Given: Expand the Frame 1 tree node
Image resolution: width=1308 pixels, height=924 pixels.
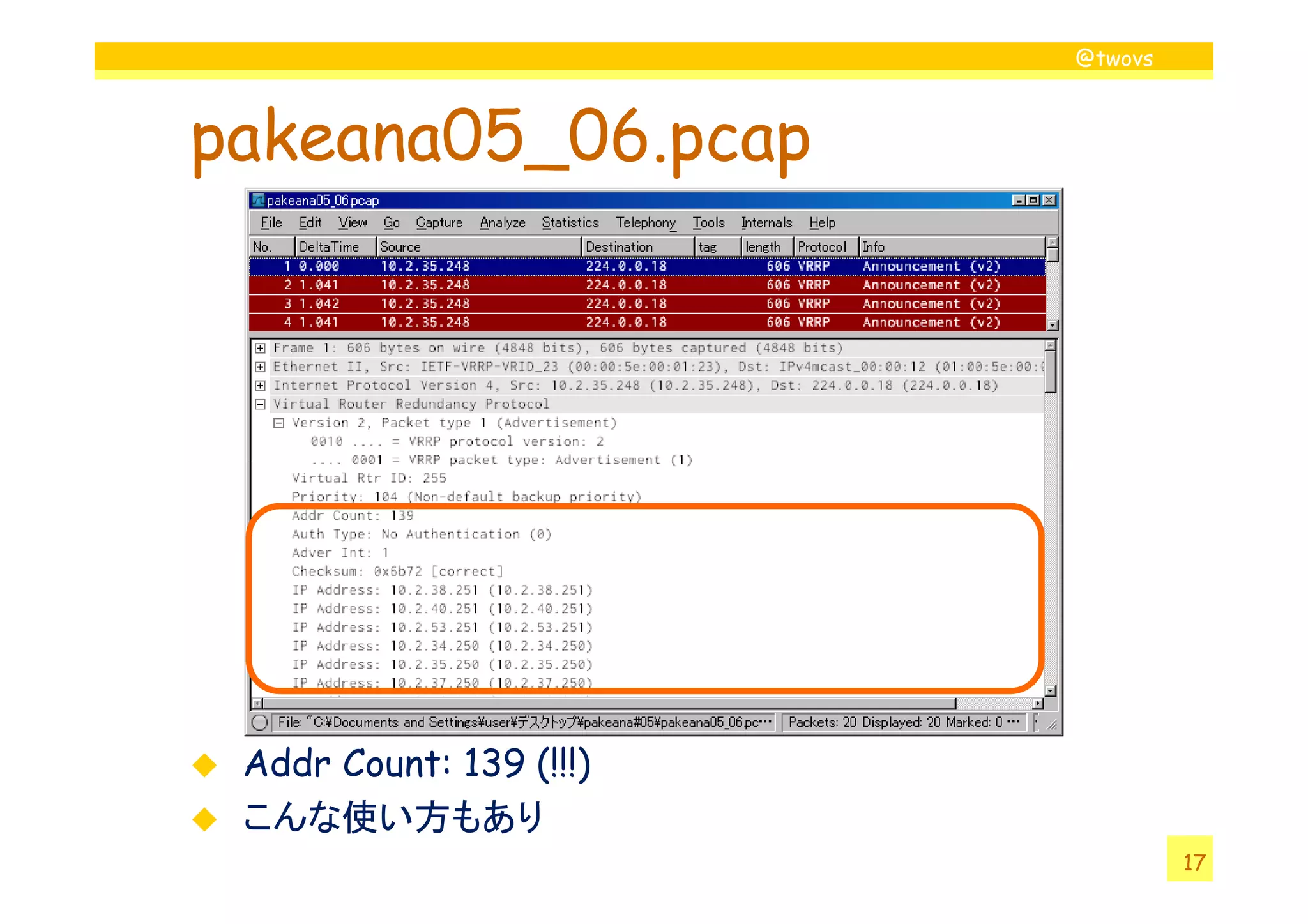Looking at the screenshot, I should click(260, 348).
